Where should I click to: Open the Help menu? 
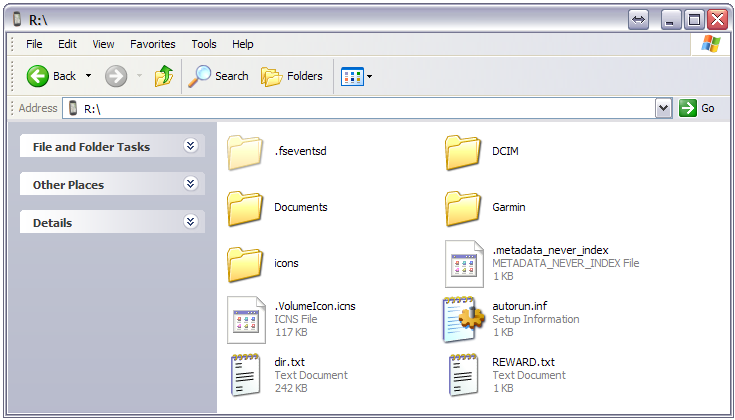pos(243,44)
